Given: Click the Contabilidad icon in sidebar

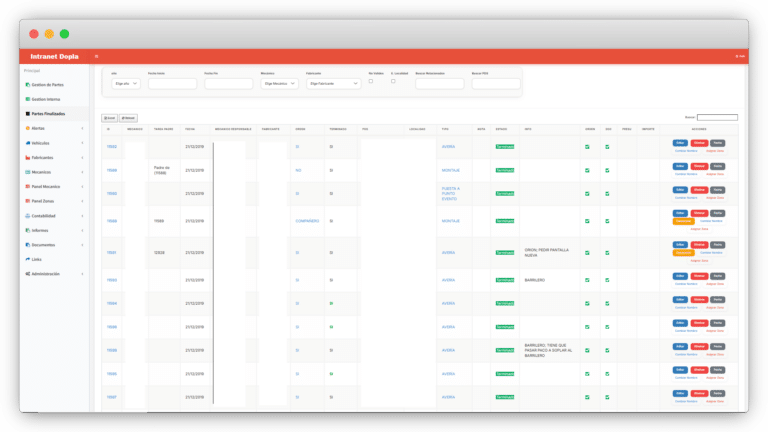Looking at the screenshot, I should [27, 216].
